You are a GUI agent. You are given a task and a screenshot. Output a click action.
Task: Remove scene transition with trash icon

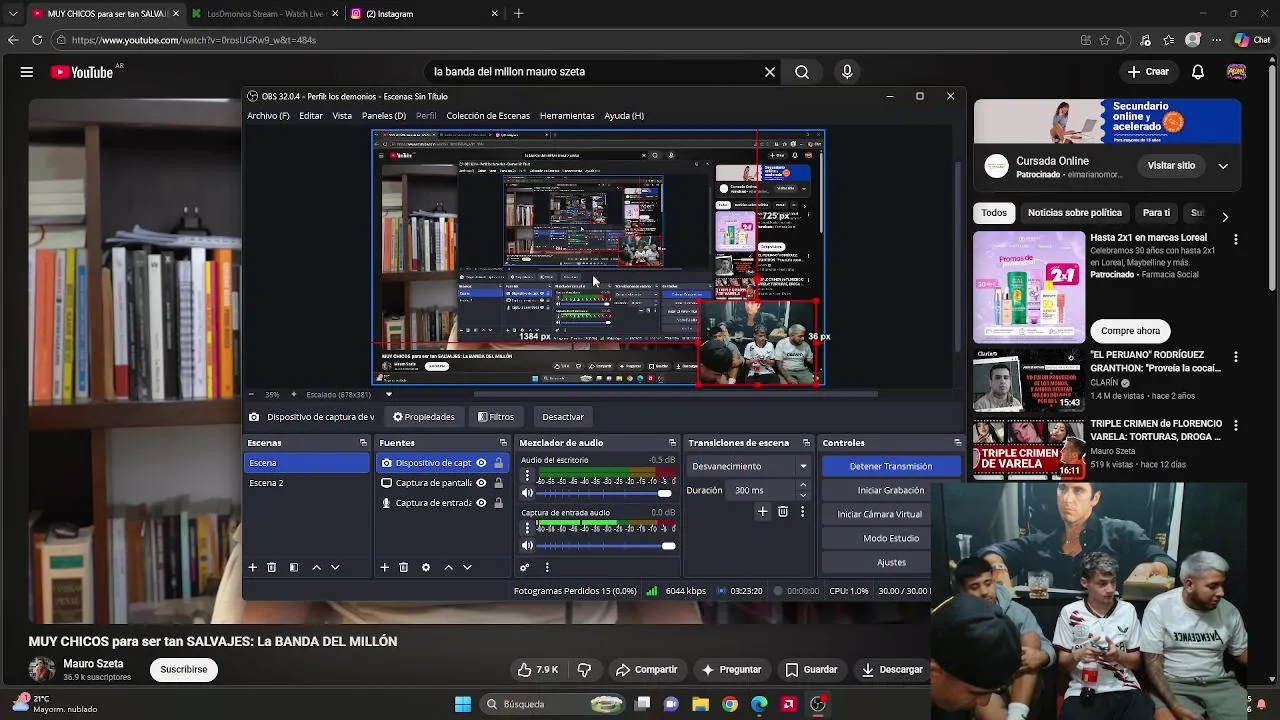(x=783, y=511)
